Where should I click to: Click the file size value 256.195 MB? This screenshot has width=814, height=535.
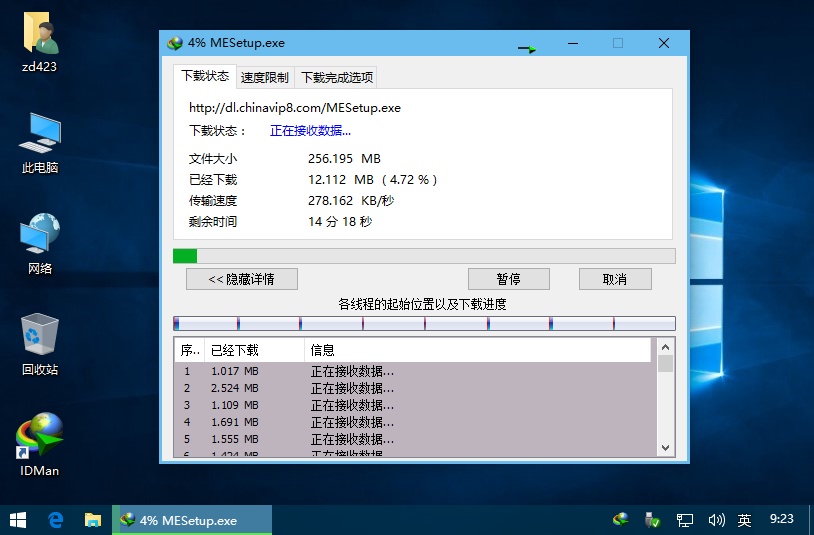344,159
